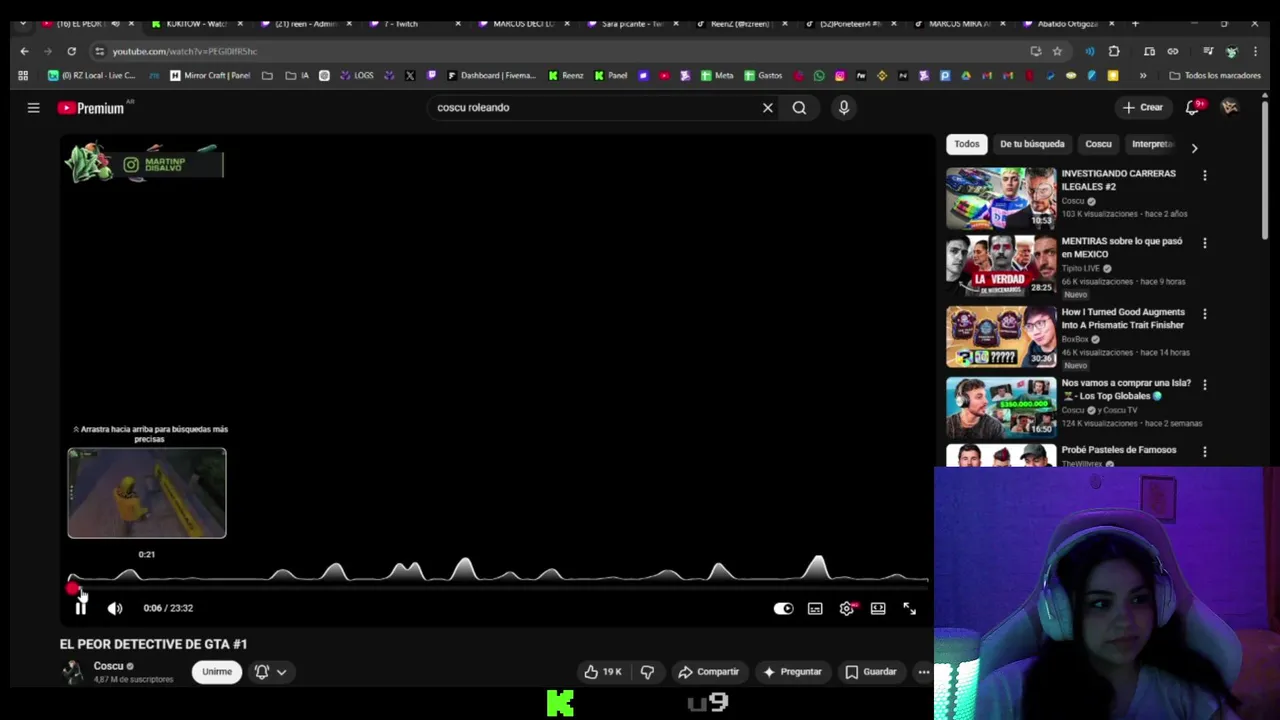Open options for 'How I Turned Good Augments'
Viewport: 1280px width, 720px height.
coord(1205,314)
